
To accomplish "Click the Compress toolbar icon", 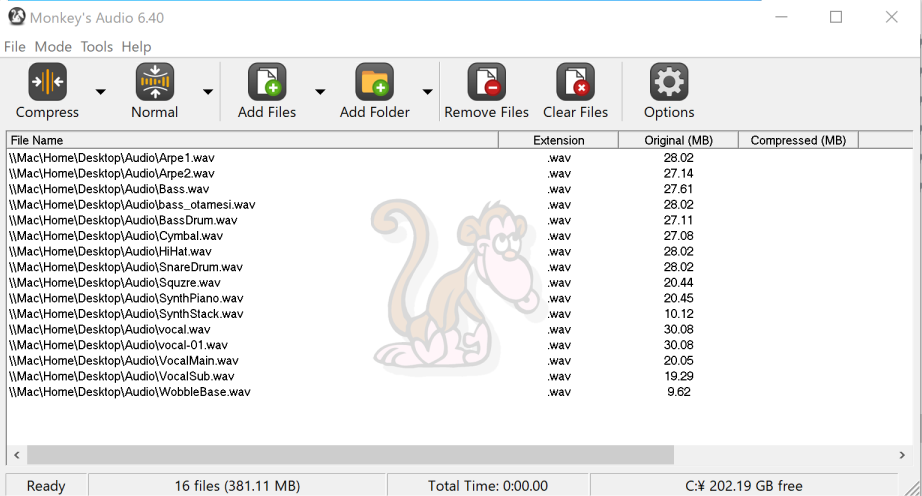I will point(47,82).
